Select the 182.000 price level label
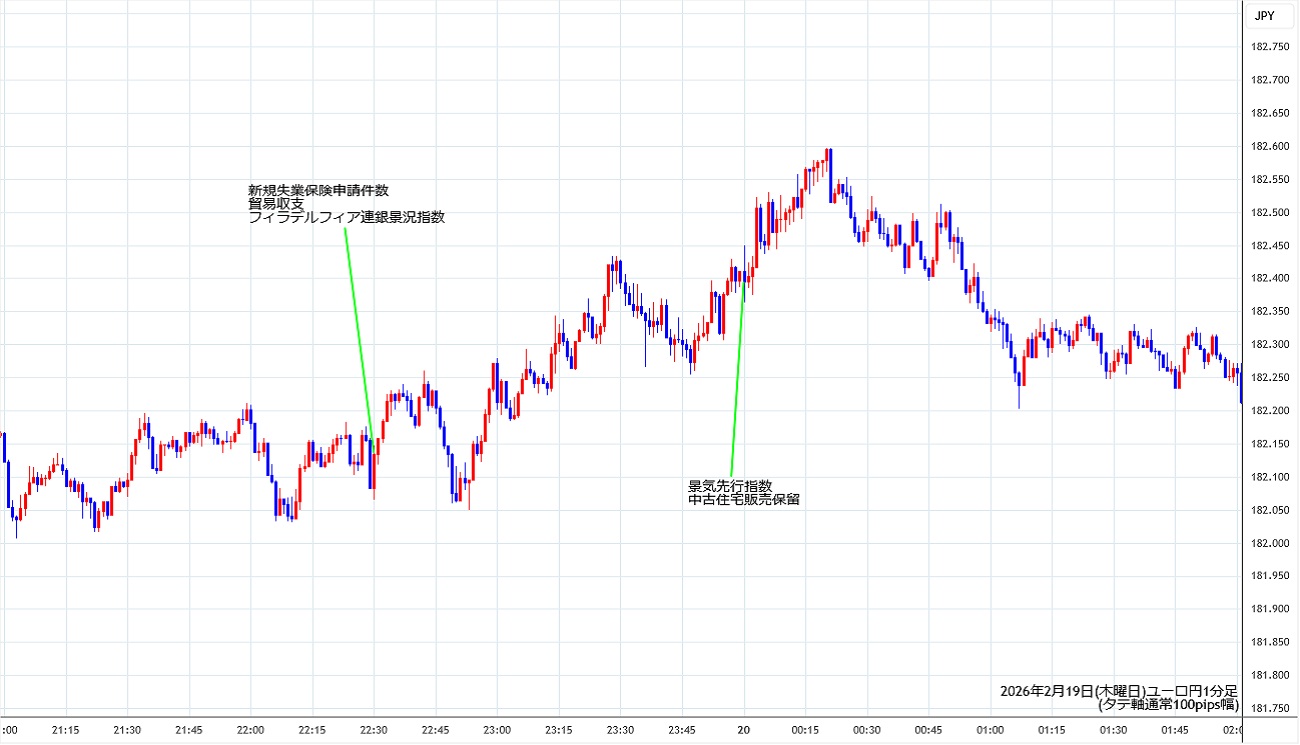Screen dimensions: 1300x745 tap(1270, 543)
